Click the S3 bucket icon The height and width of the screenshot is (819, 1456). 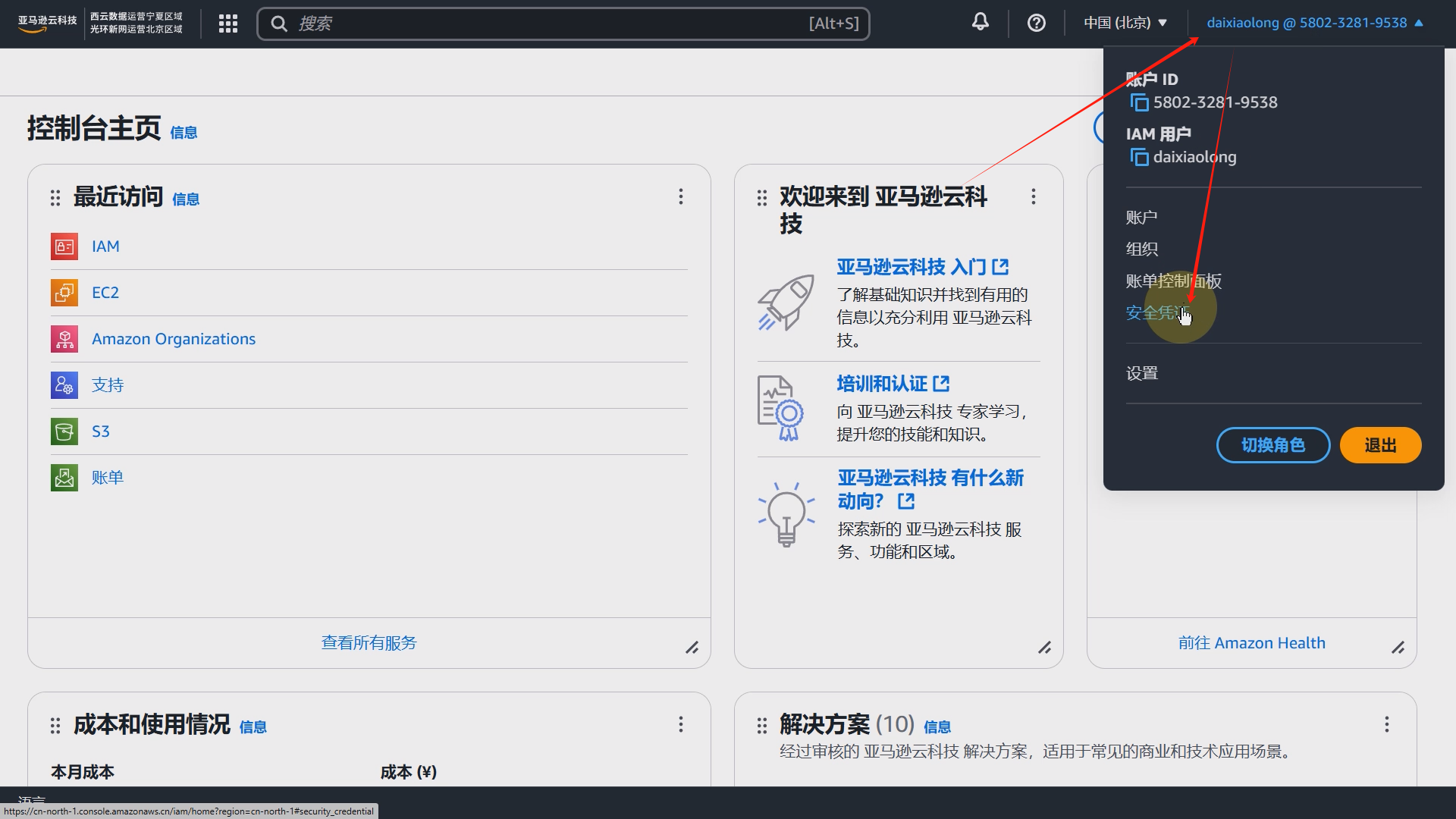click(x=64, y=431)
